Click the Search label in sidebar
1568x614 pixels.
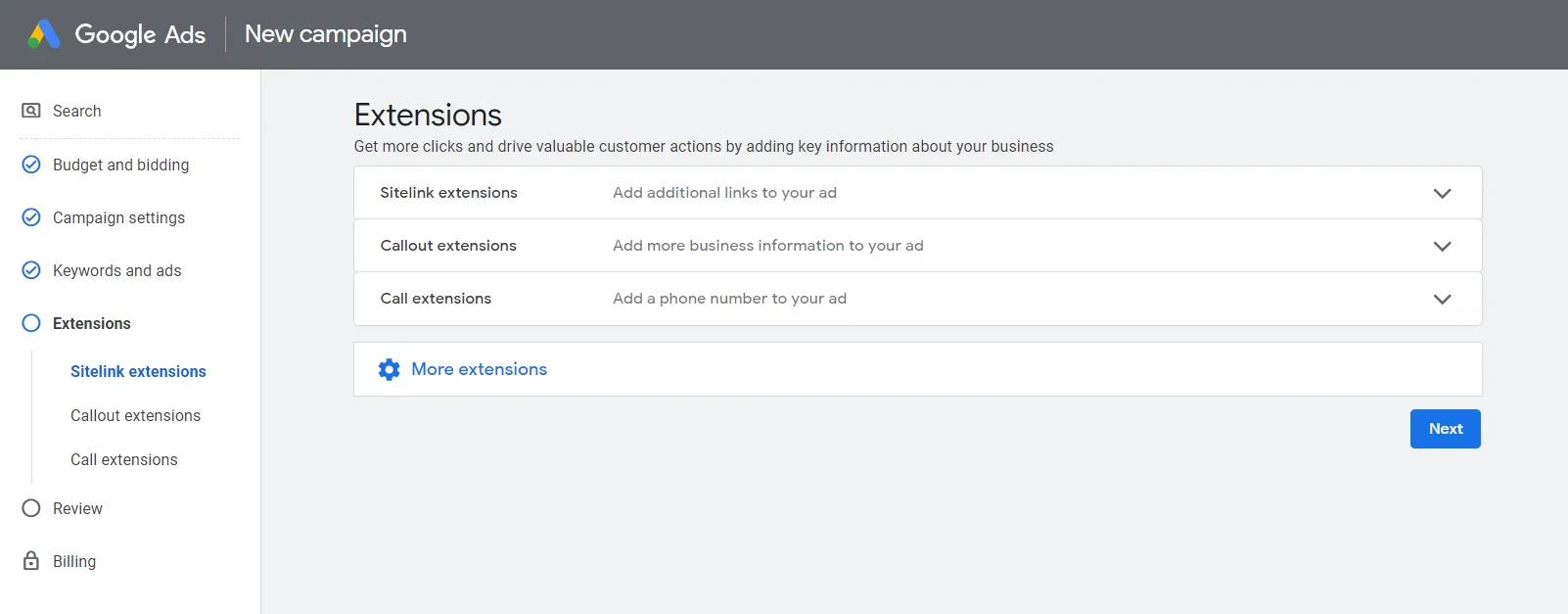coord(77,111)
